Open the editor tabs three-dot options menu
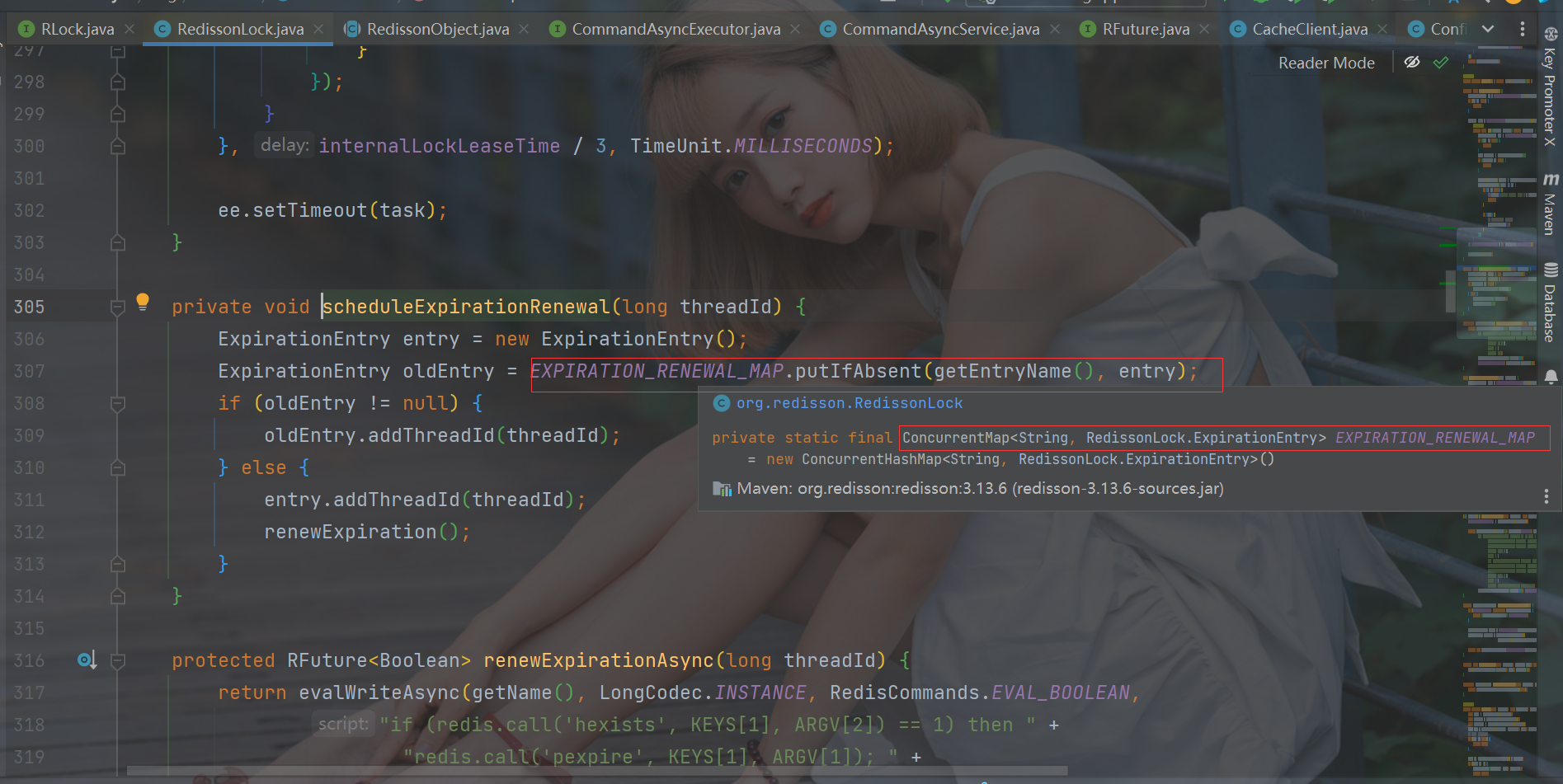1563x784 pixels. [1522, 29]
